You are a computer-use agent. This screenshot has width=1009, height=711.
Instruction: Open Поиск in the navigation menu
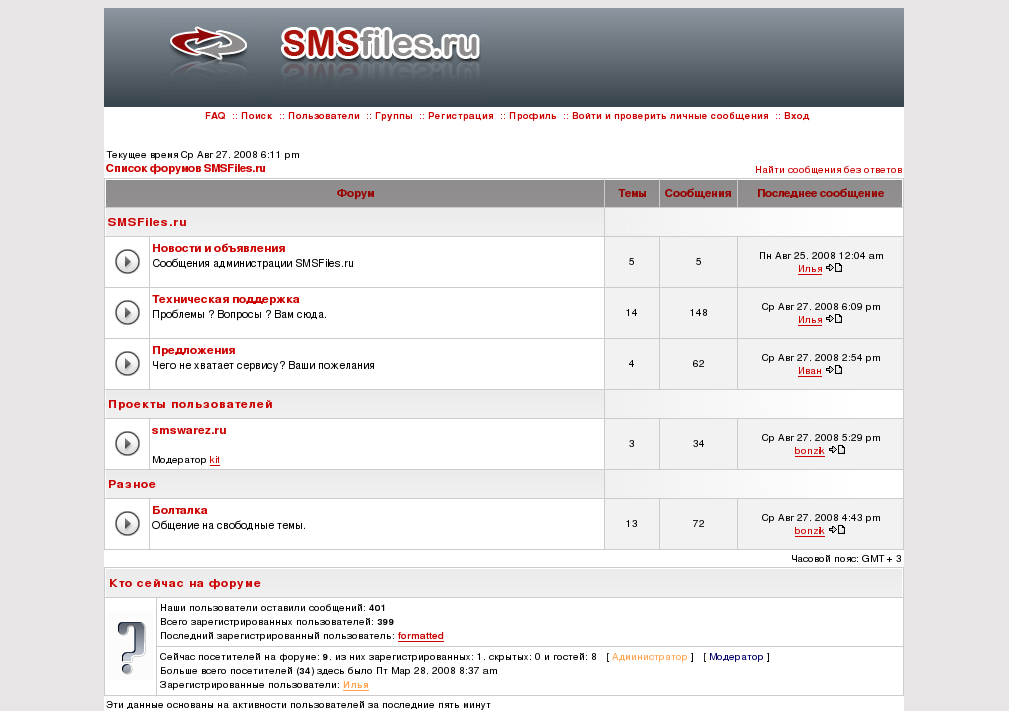tap(257, 116)
